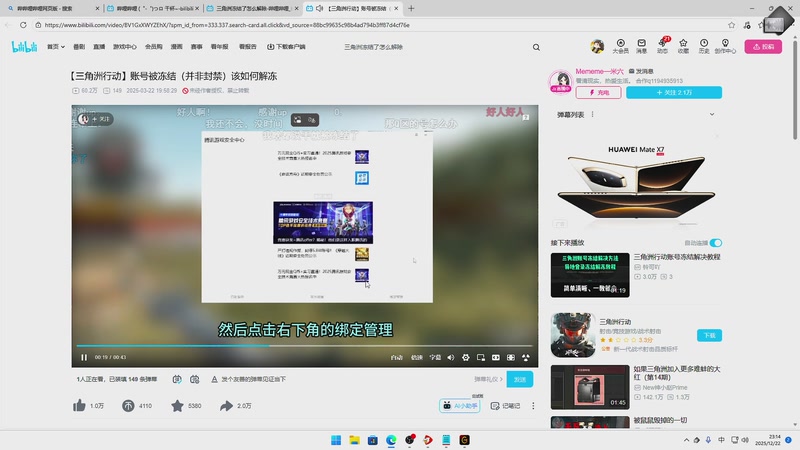Open 赛事 in the top navigation
This screenshot has width=800, height=450.
point(196,47)
